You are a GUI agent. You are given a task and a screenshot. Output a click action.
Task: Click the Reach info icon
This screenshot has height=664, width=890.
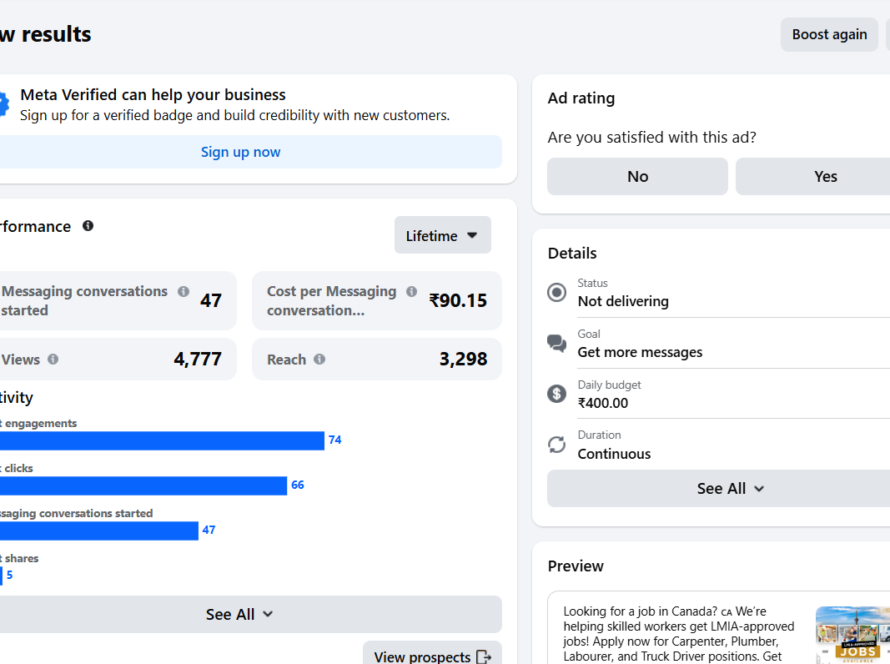[x=319, y=359]
